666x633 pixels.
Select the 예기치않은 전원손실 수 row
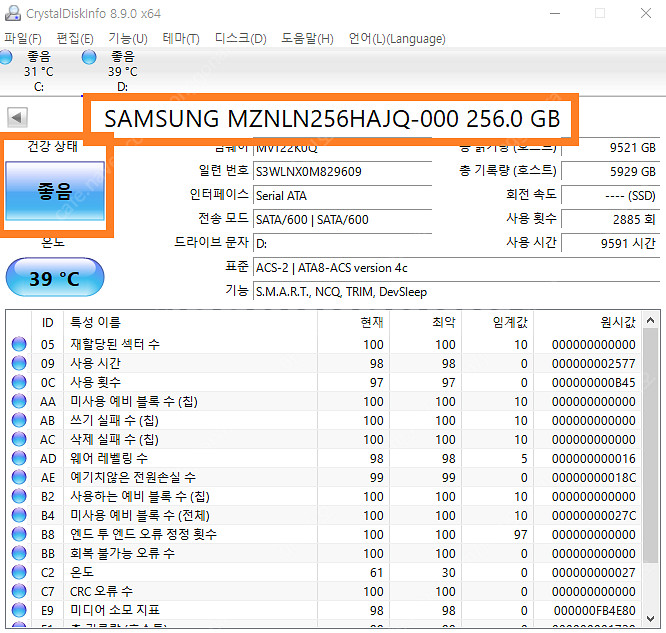coord(324,477)
